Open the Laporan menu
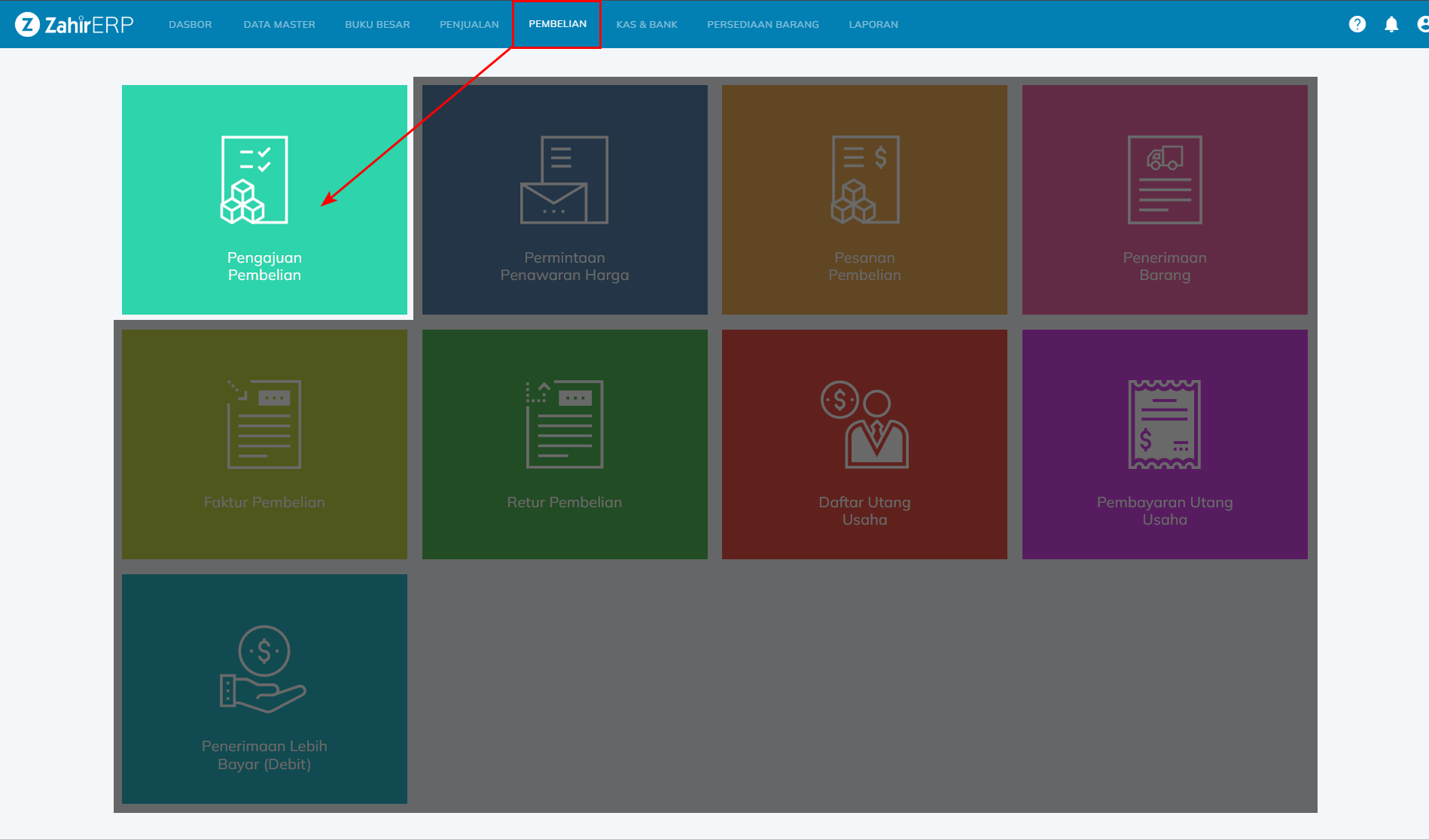1429x840 pixels. pyautogui.click(x=873, y=24)
